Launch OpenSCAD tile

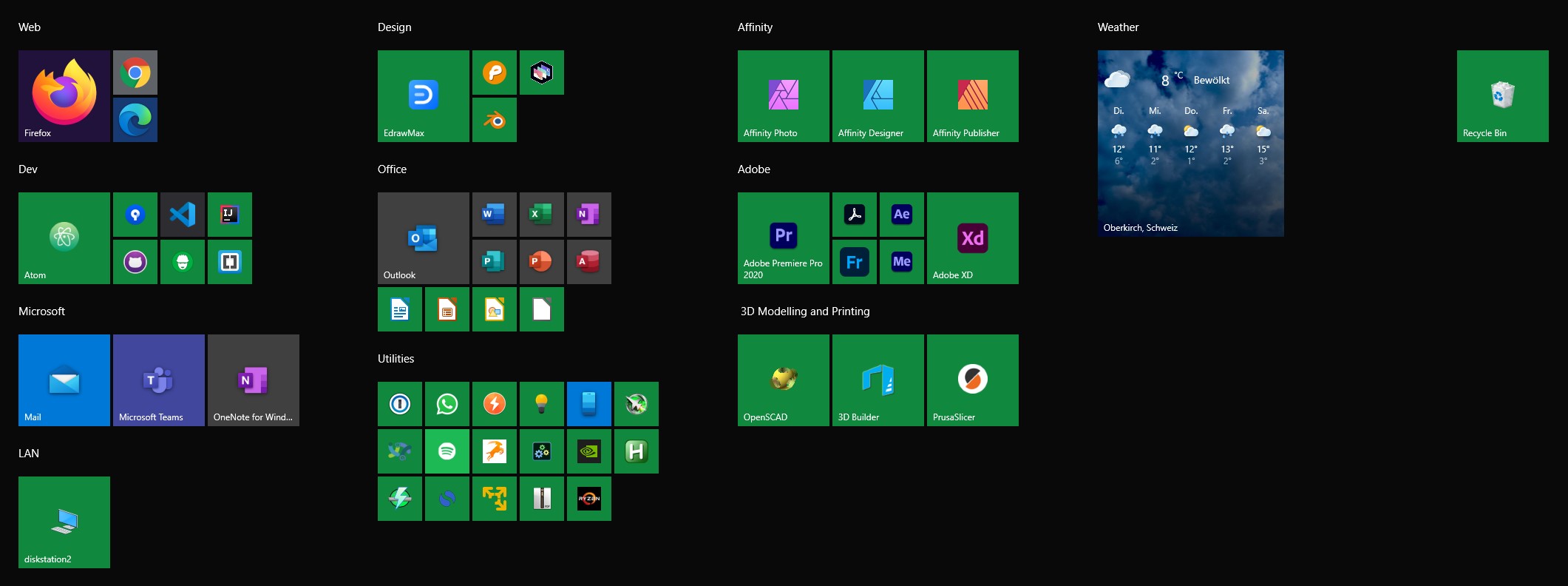(784, 380)
